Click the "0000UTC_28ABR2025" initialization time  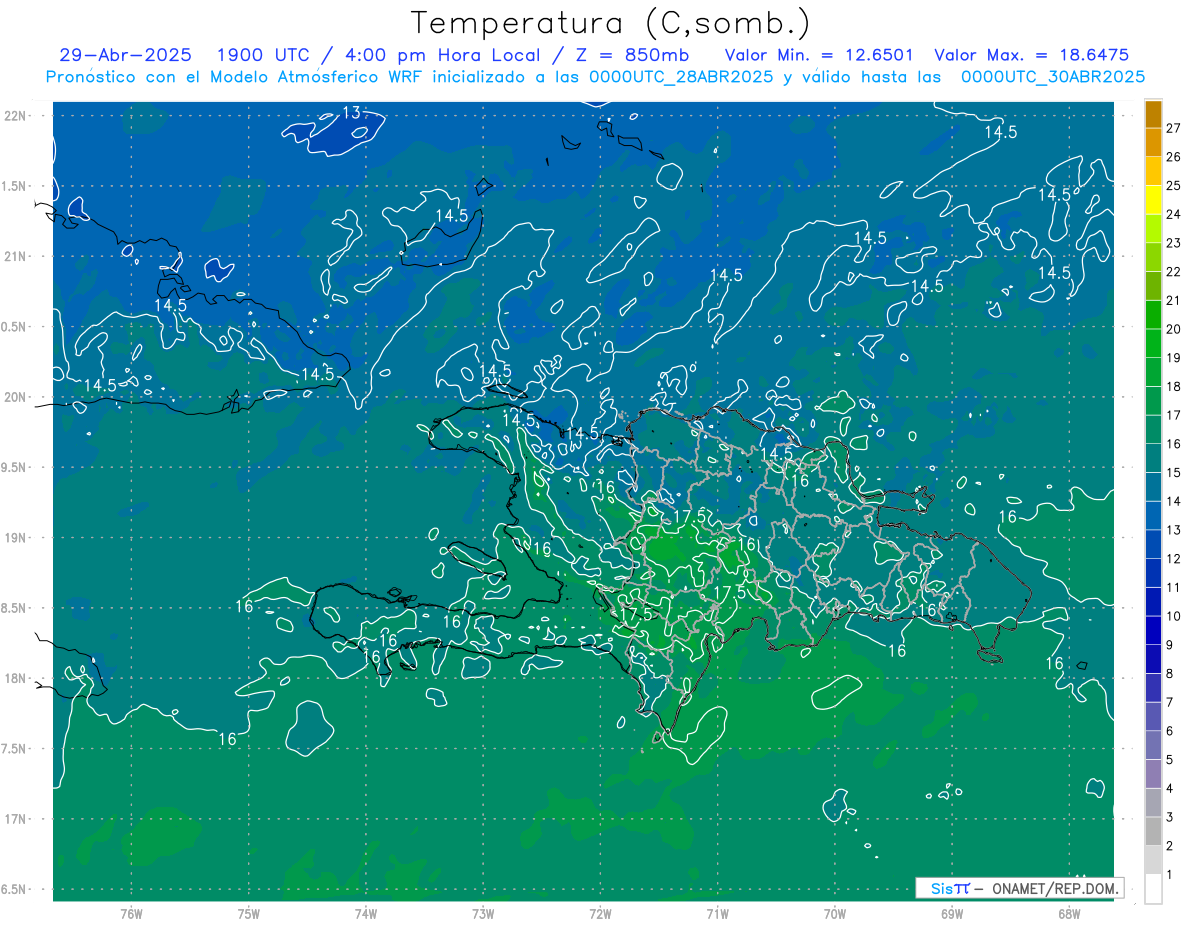pyautogui.click(x=681, y=77)
